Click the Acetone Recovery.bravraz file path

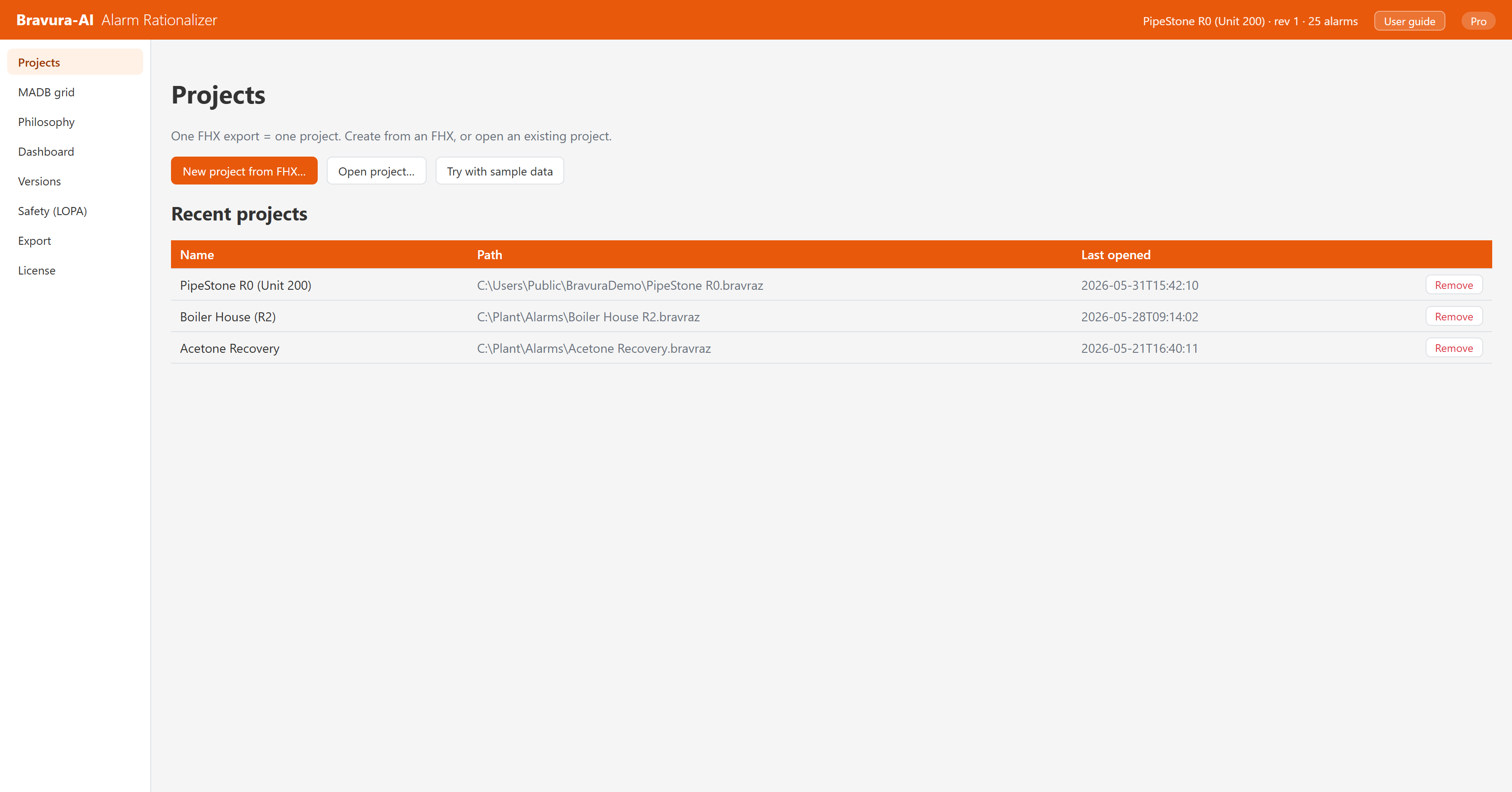(x=594, y=348)
